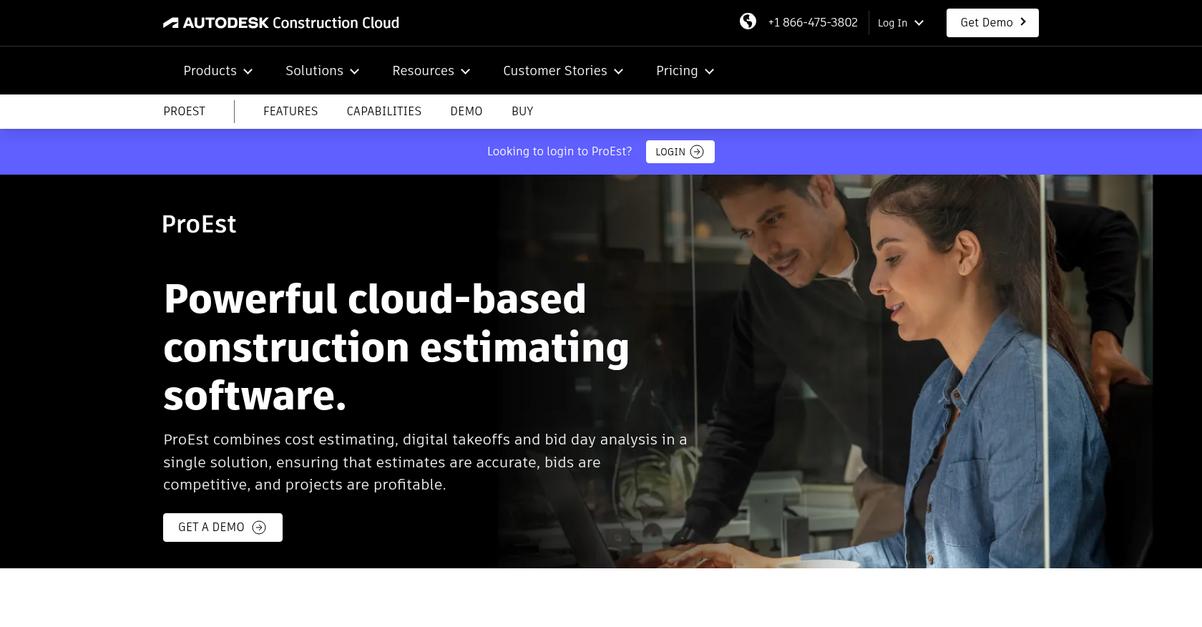The image size is (1202, 627).
Task: Click 'Looking to login to ProEst?' text
Action: pos(559,152)
